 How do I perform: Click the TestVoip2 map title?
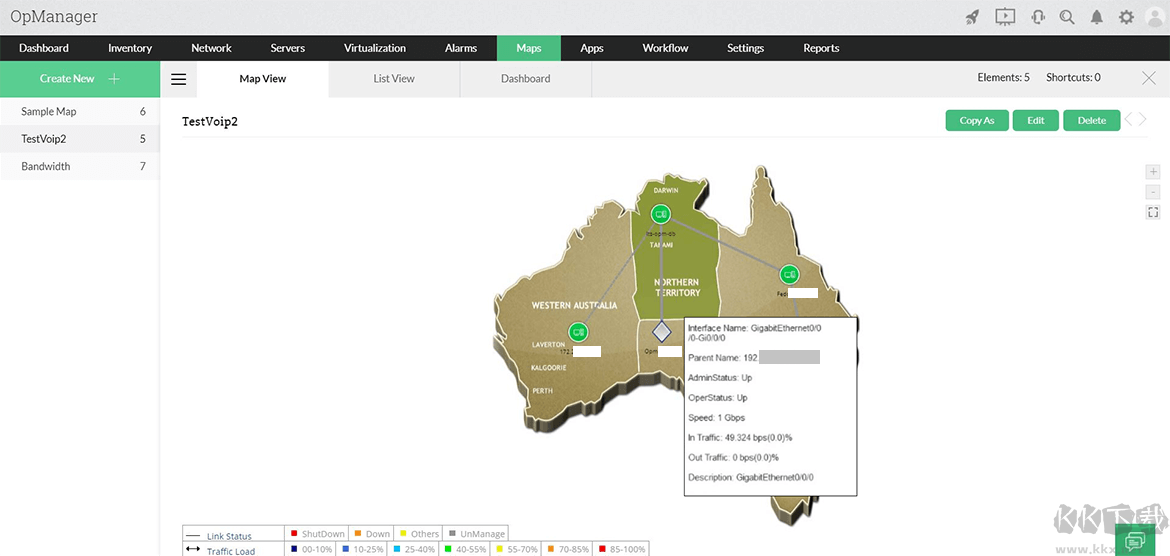point(210,121)
